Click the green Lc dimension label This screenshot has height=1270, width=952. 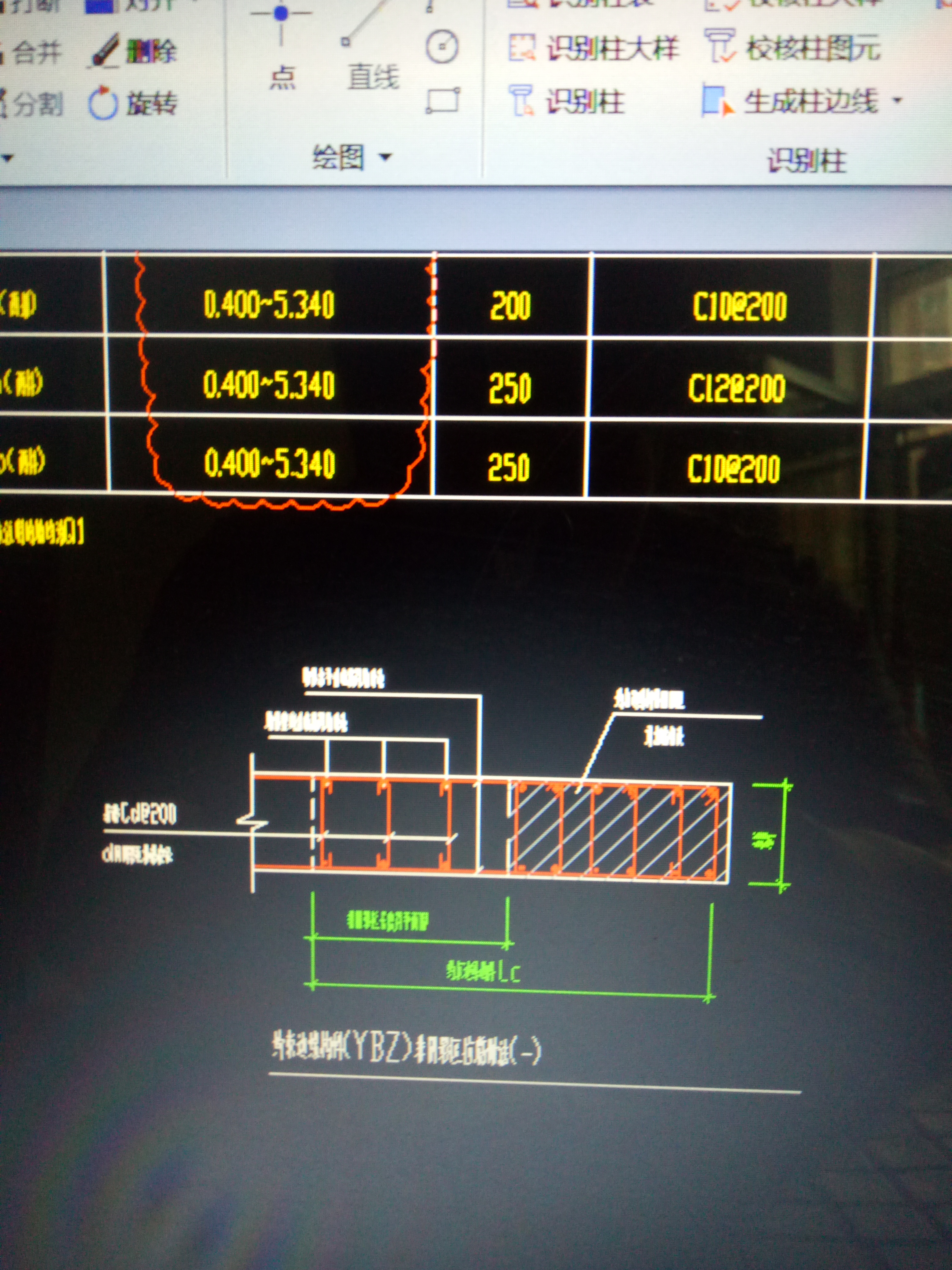pyautogui.click(x=483, y=971)
